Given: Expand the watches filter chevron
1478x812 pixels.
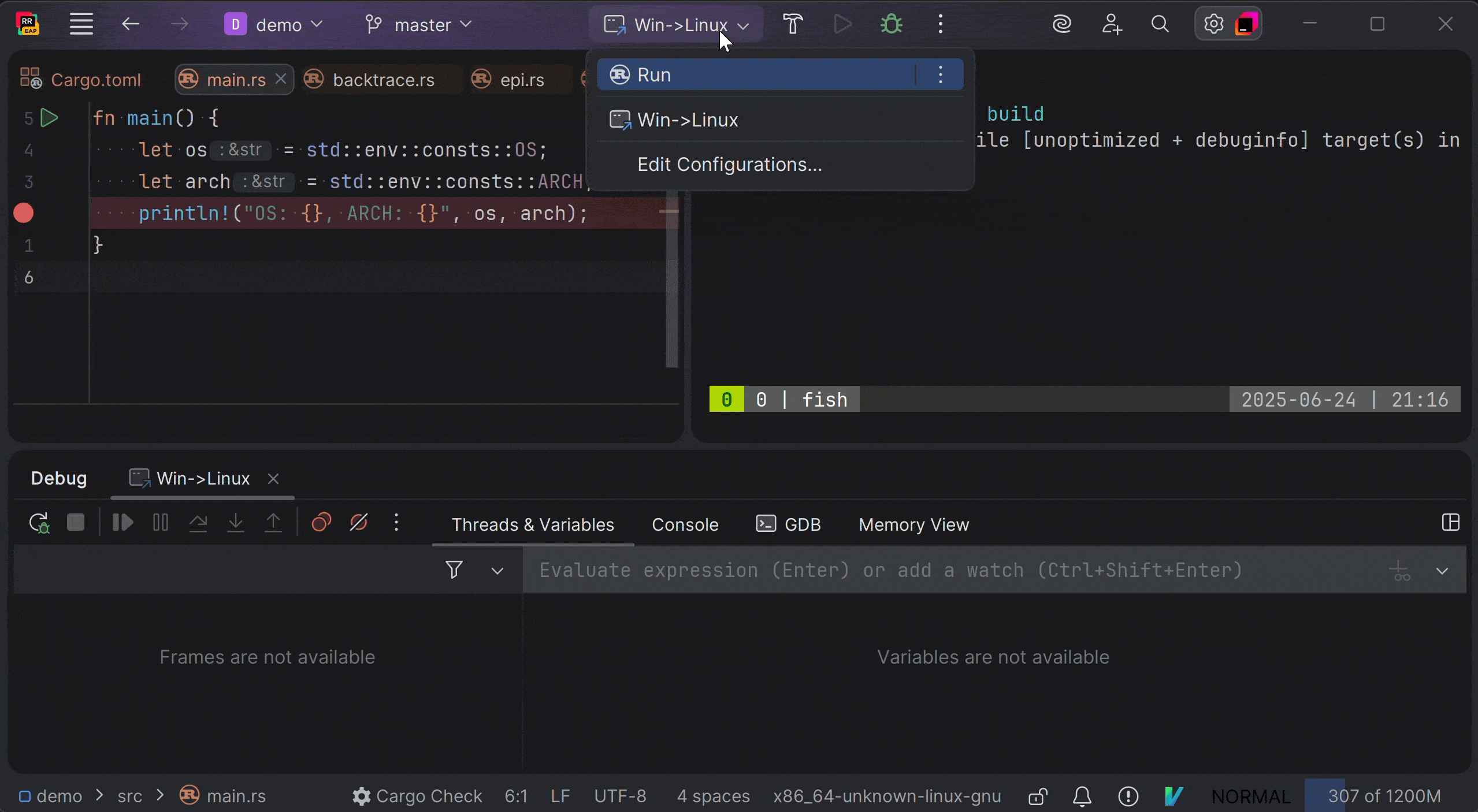Looking at the screenshot, I should point(497,571).
